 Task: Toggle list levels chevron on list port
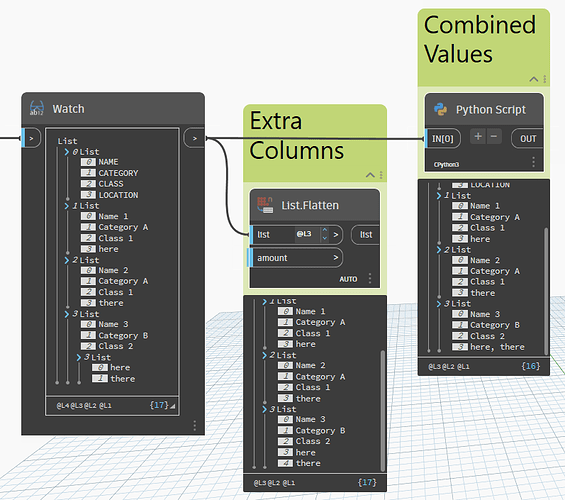(x=336, y=235)
